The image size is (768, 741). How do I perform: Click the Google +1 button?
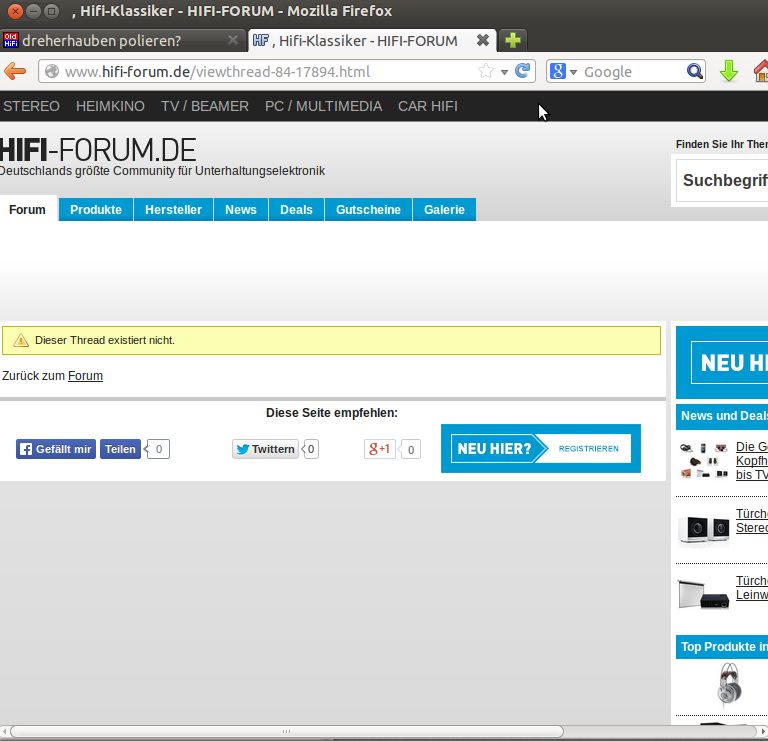(380, 449)
